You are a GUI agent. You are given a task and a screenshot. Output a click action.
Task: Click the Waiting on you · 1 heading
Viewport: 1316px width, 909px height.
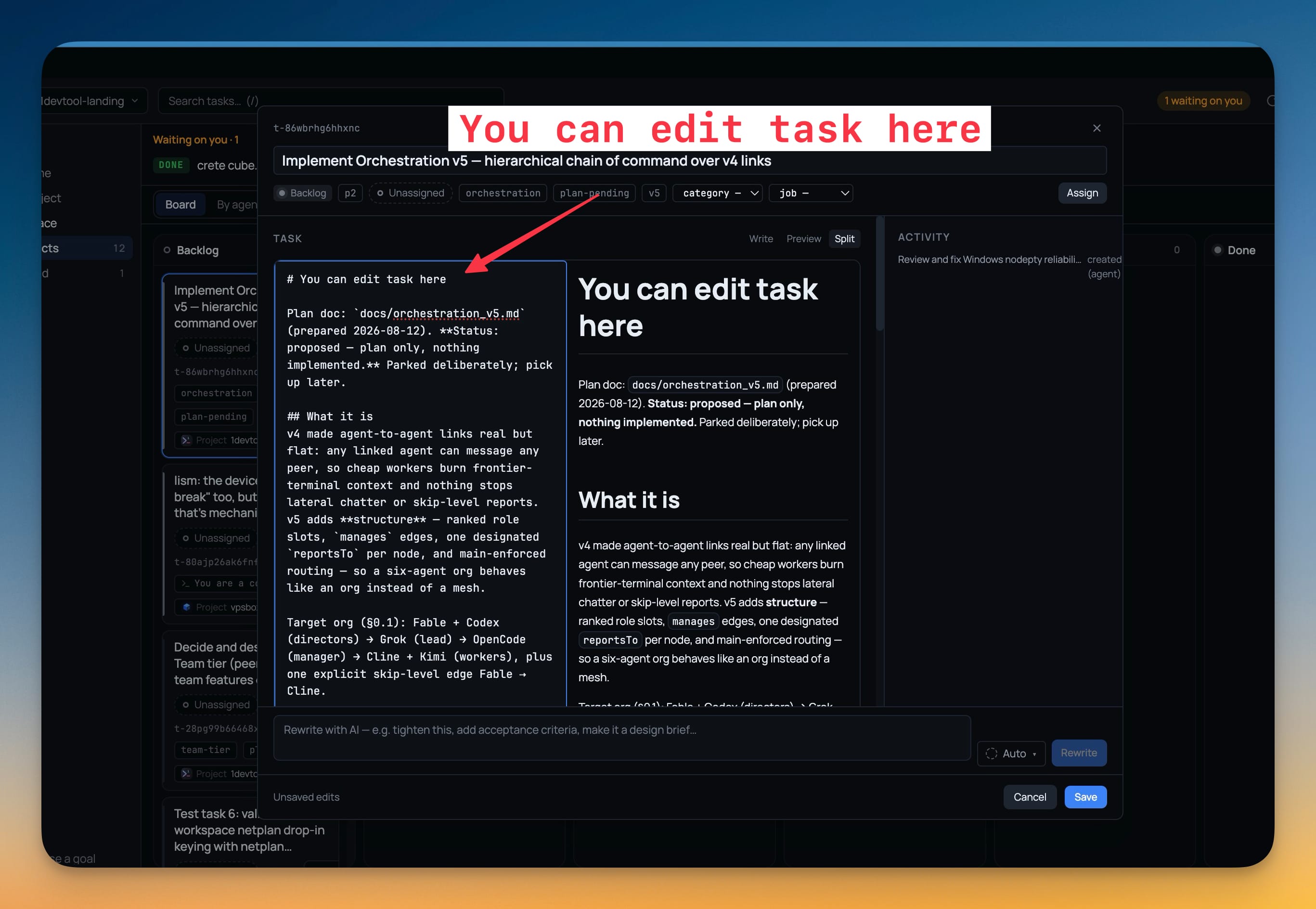point(196,140)
